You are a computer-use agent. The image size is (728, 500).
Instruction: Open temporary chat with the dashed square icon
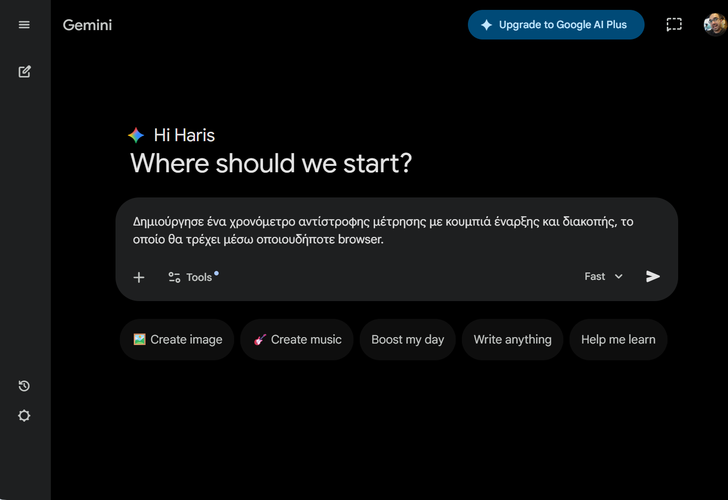(x=674, y=25)
